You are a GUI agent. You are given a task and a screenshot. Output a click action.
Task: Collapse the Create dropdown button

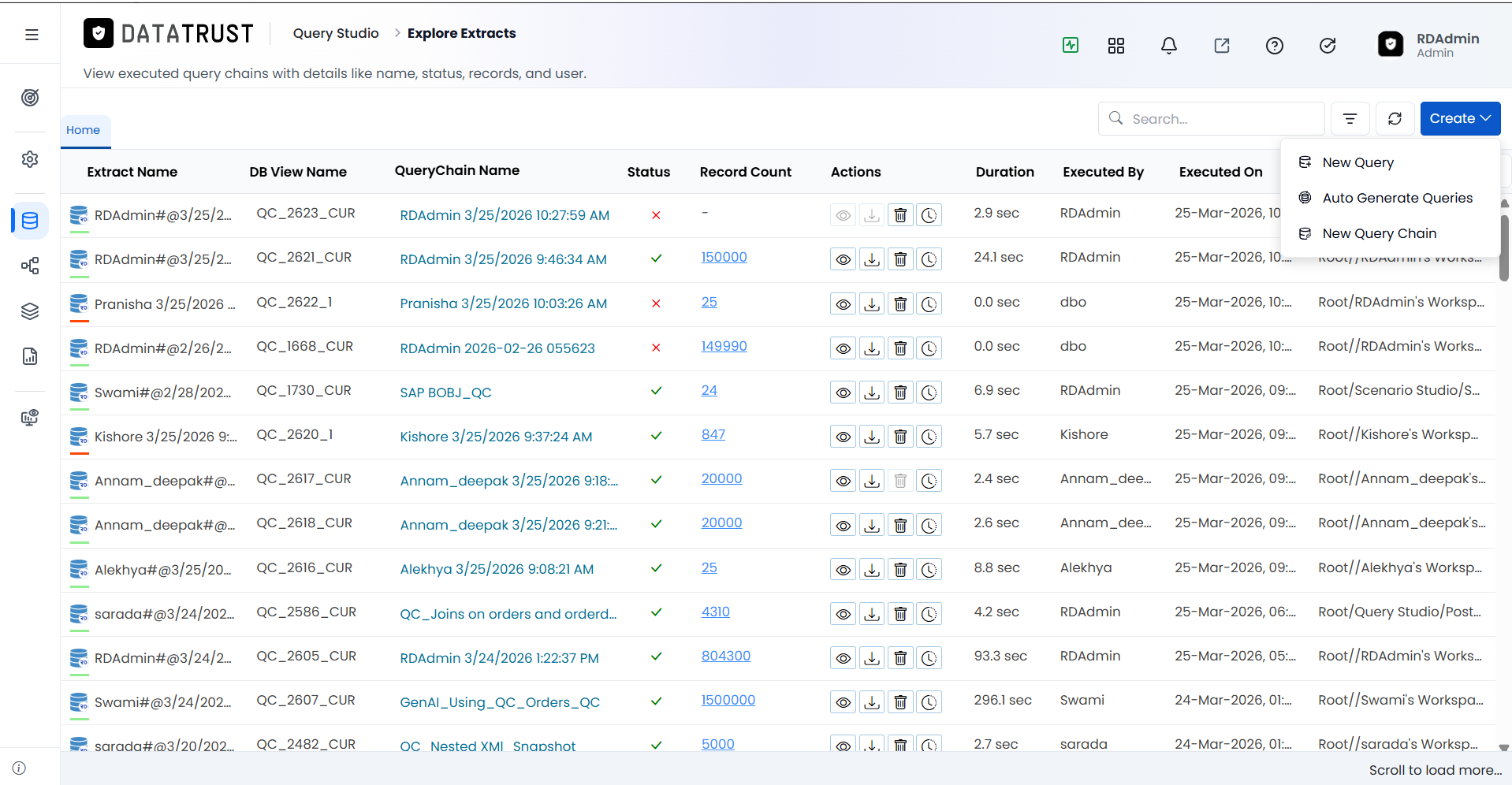pyautogui.click(x=1460, y=118)
